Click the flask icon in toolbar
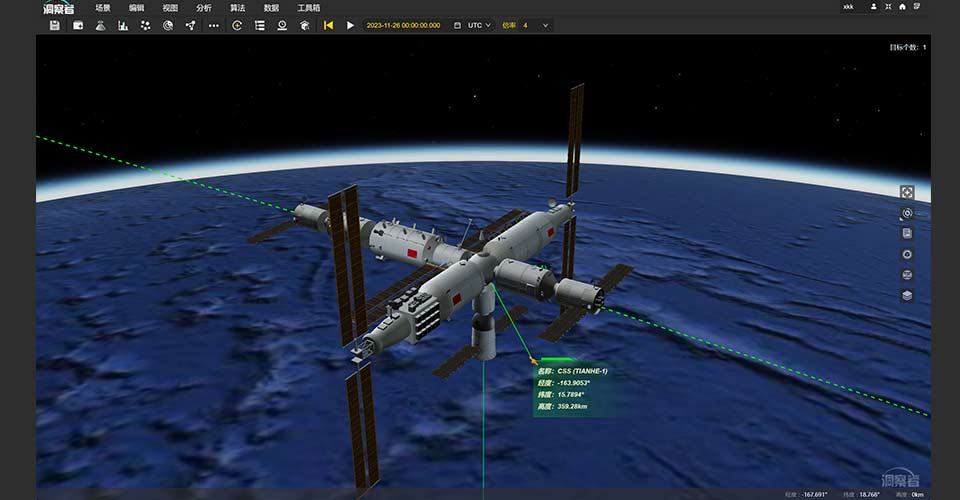The image size is (960, 500). [100, 25]
